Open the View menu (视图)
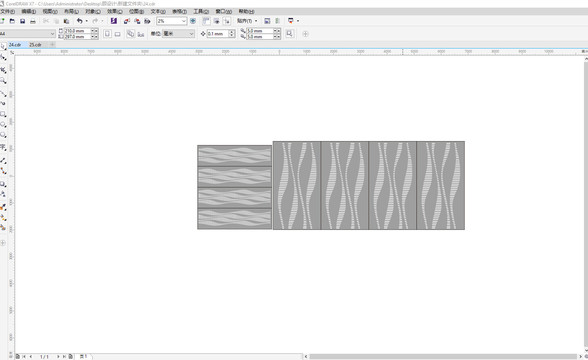 tap(50, 12)
